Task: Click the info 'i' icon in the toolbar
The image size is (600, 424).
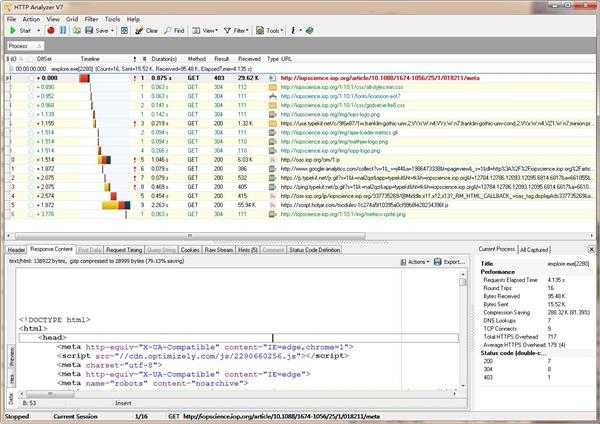Action: (293, 30)
